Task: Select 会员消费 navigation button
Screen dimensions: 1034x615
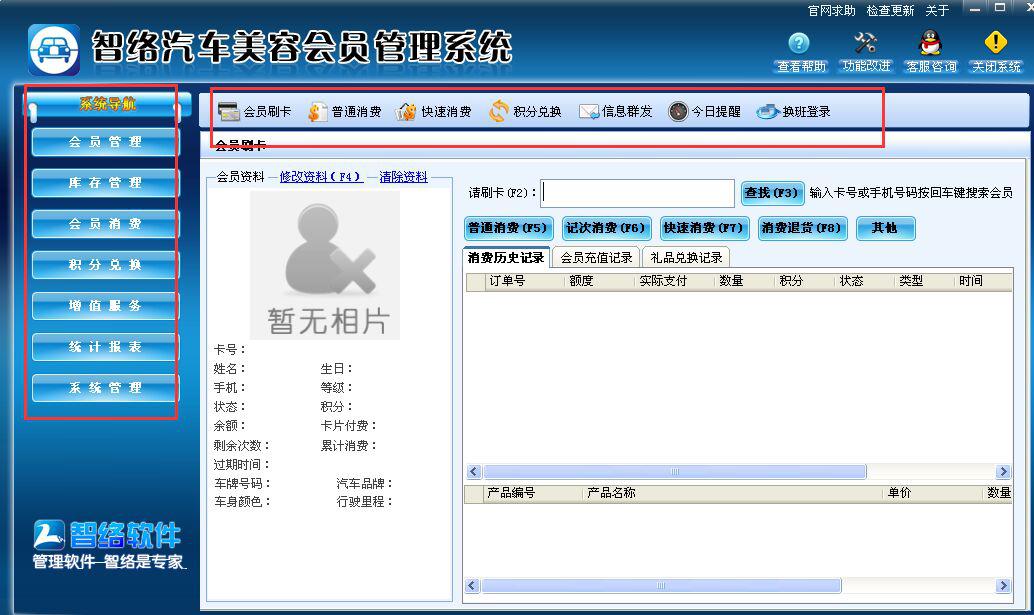Action: (x=106, y=223)
